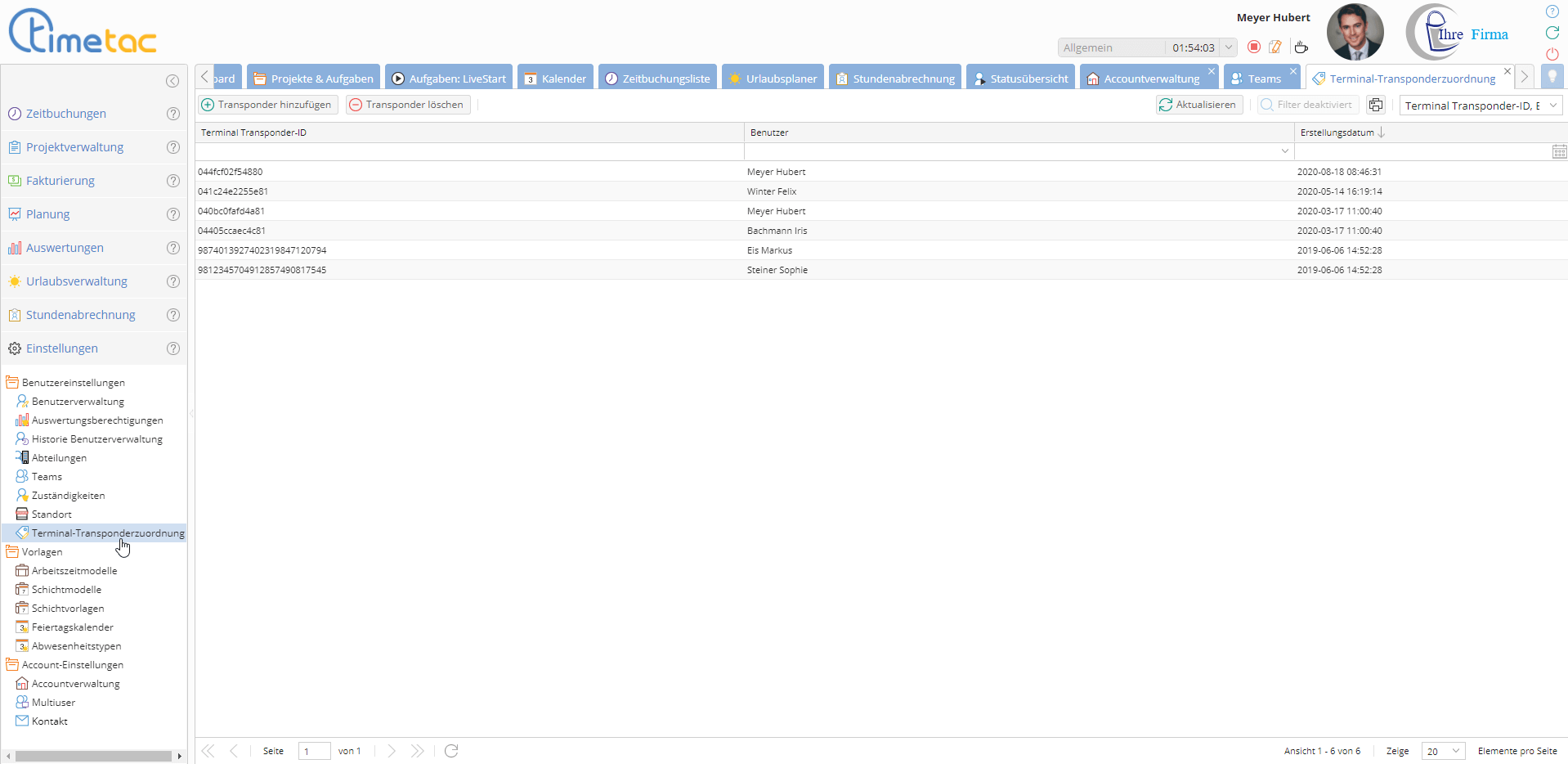Expand the Benutzer filter dropdown
Screen dimensions: 1568x764
(x=1284, y=151)
